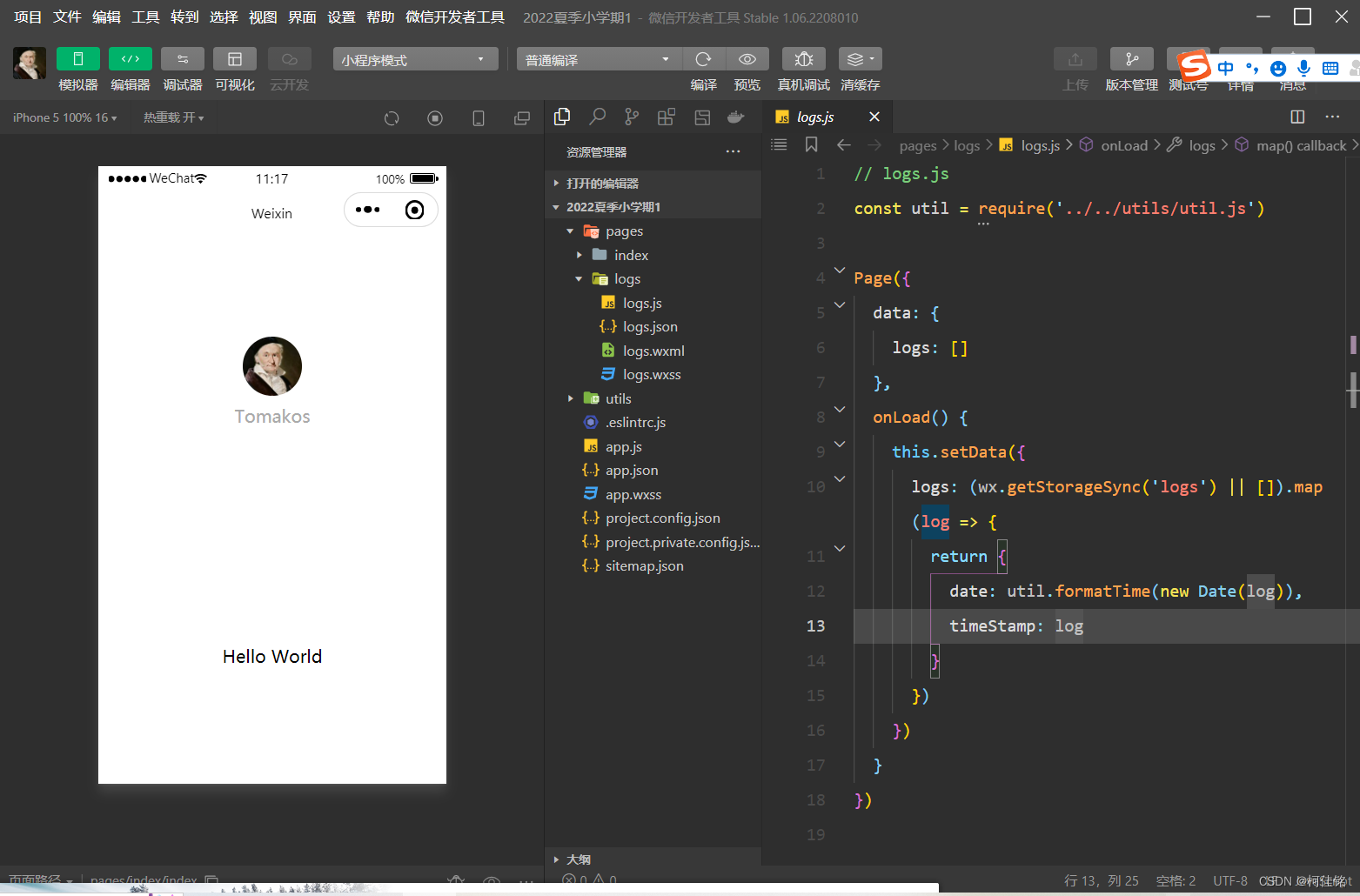Image resolution: width=1360 pixels, height=896 pixels.
Task: Open the layout panel icon in sidebar
Action: (x=702, y=117)
